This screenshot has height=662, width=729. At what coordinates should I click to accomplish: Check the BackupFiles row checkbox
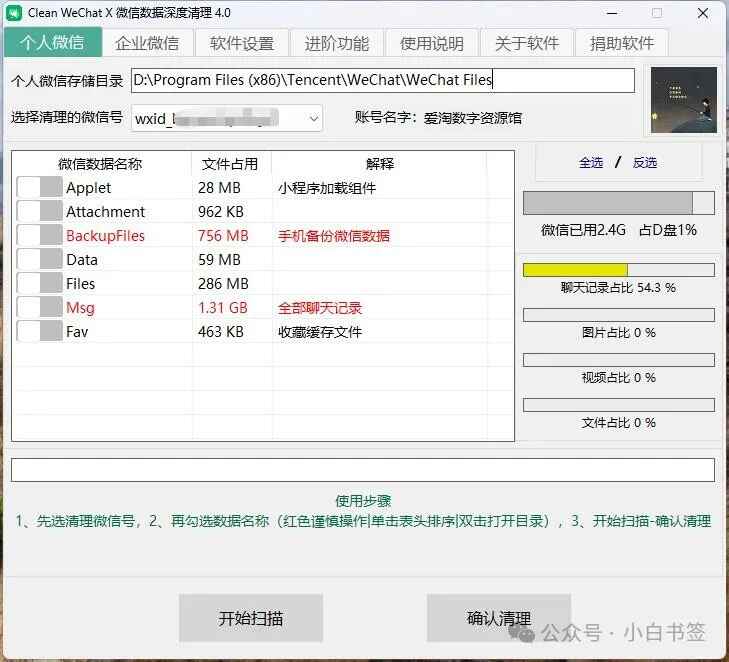pos(39,235)
